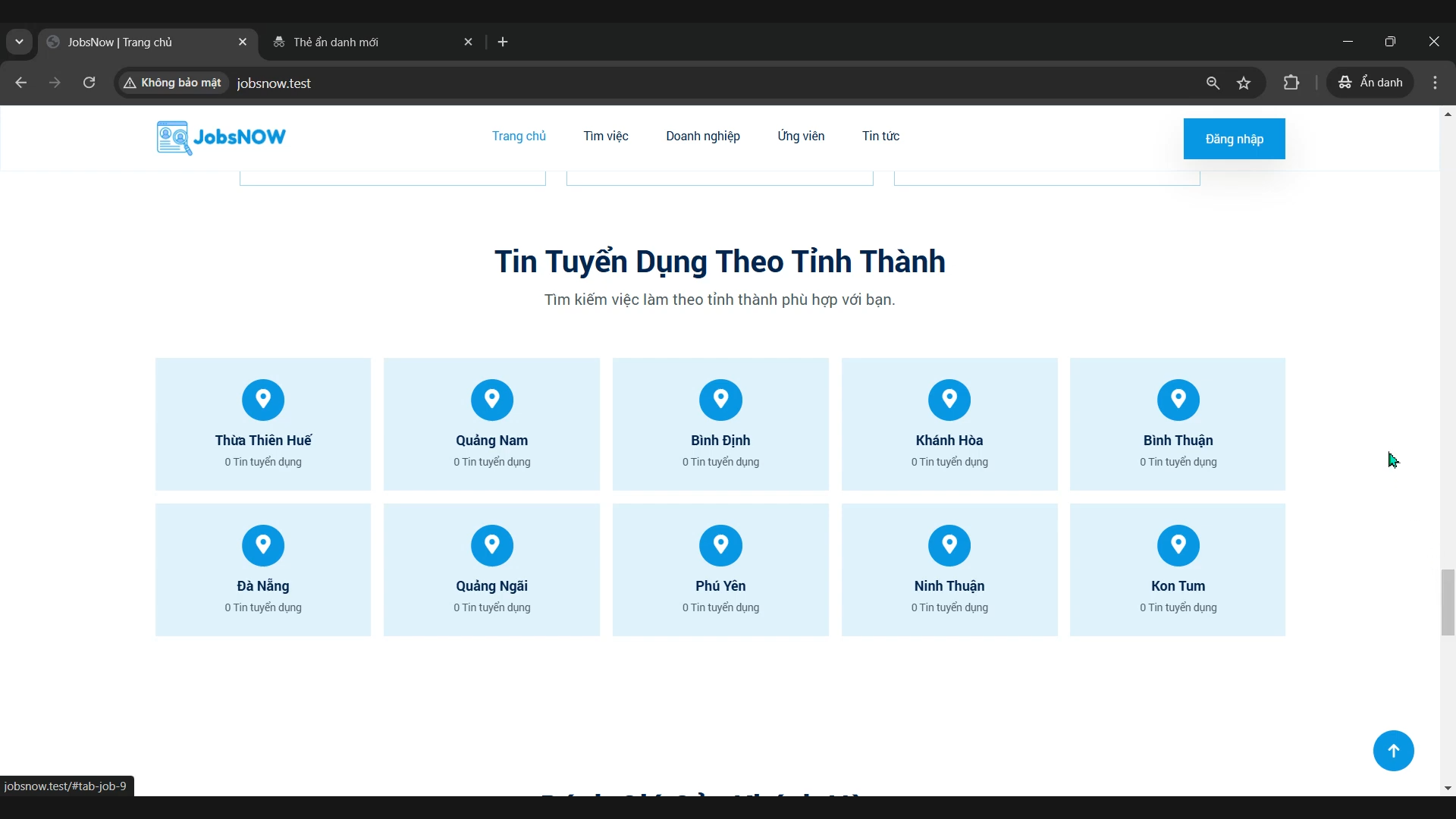
Task: Reload the page with refresh icon
Action: [x=89, y=83]
